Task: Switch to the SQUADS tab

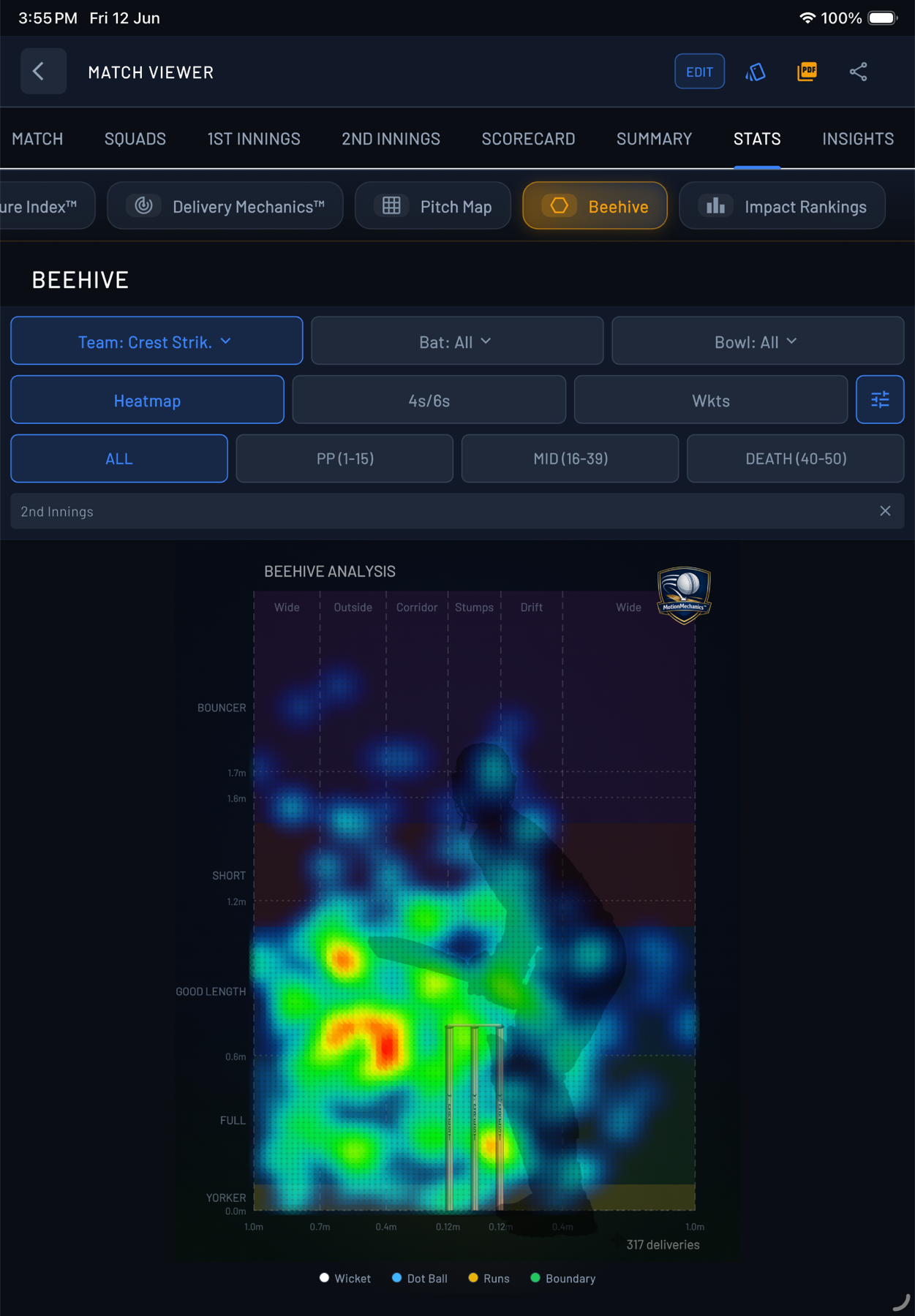Action: pos(135,139)
